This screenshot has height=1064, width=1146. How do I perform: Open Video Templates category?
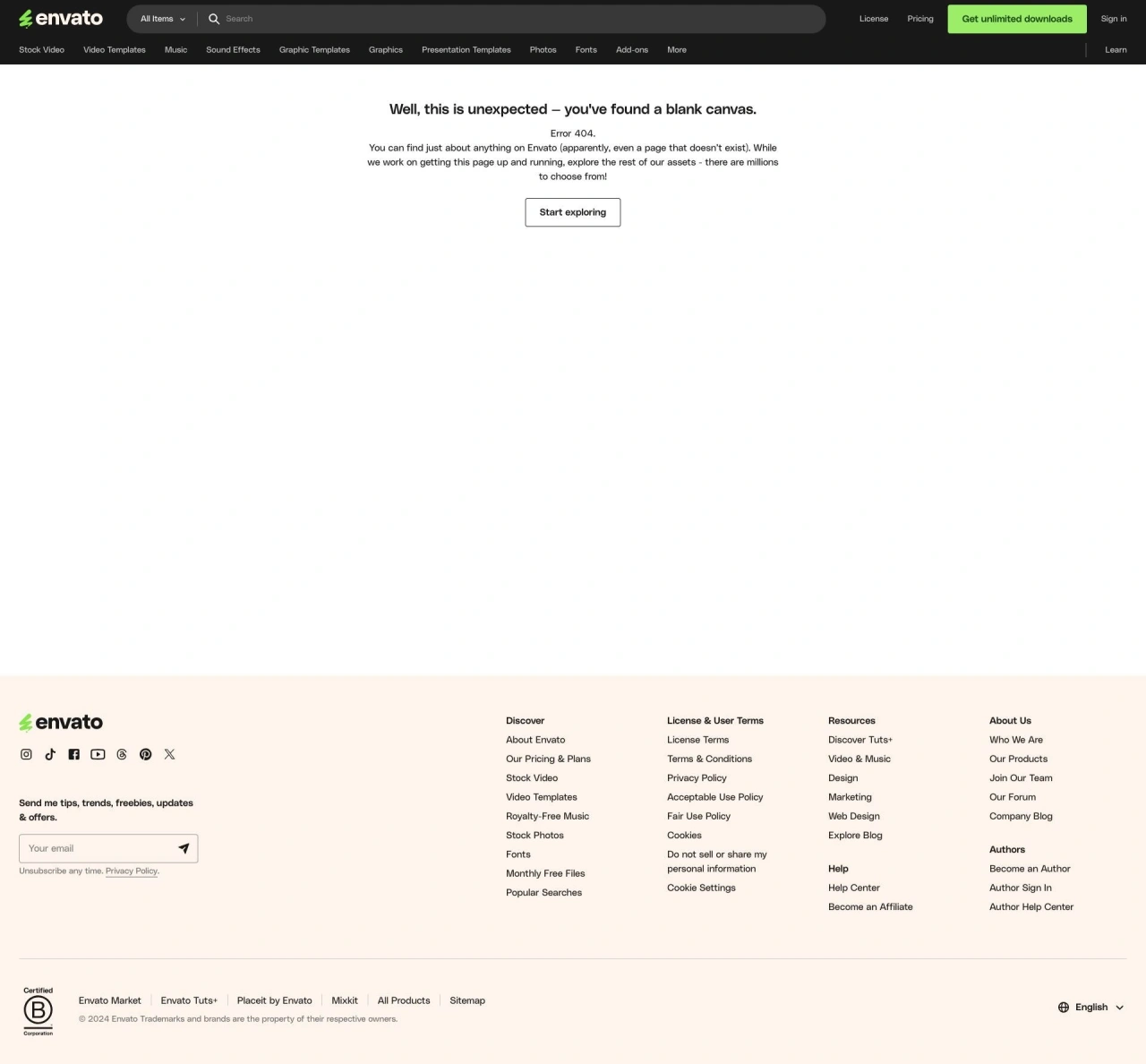pos(115,50)
